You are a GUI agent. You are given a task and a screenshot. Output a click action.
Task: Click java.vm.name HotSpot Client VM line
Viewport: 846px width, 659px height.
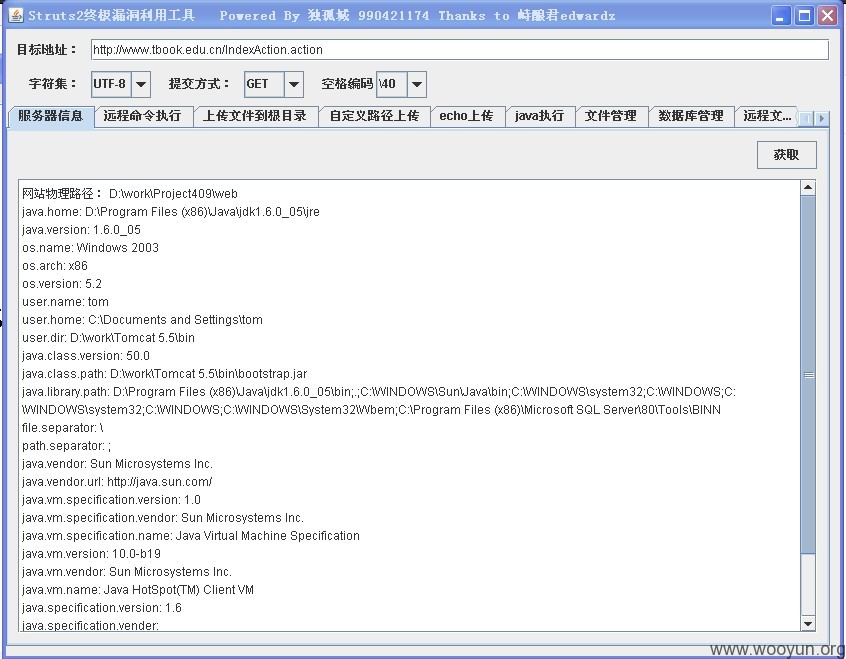(138, 590)
